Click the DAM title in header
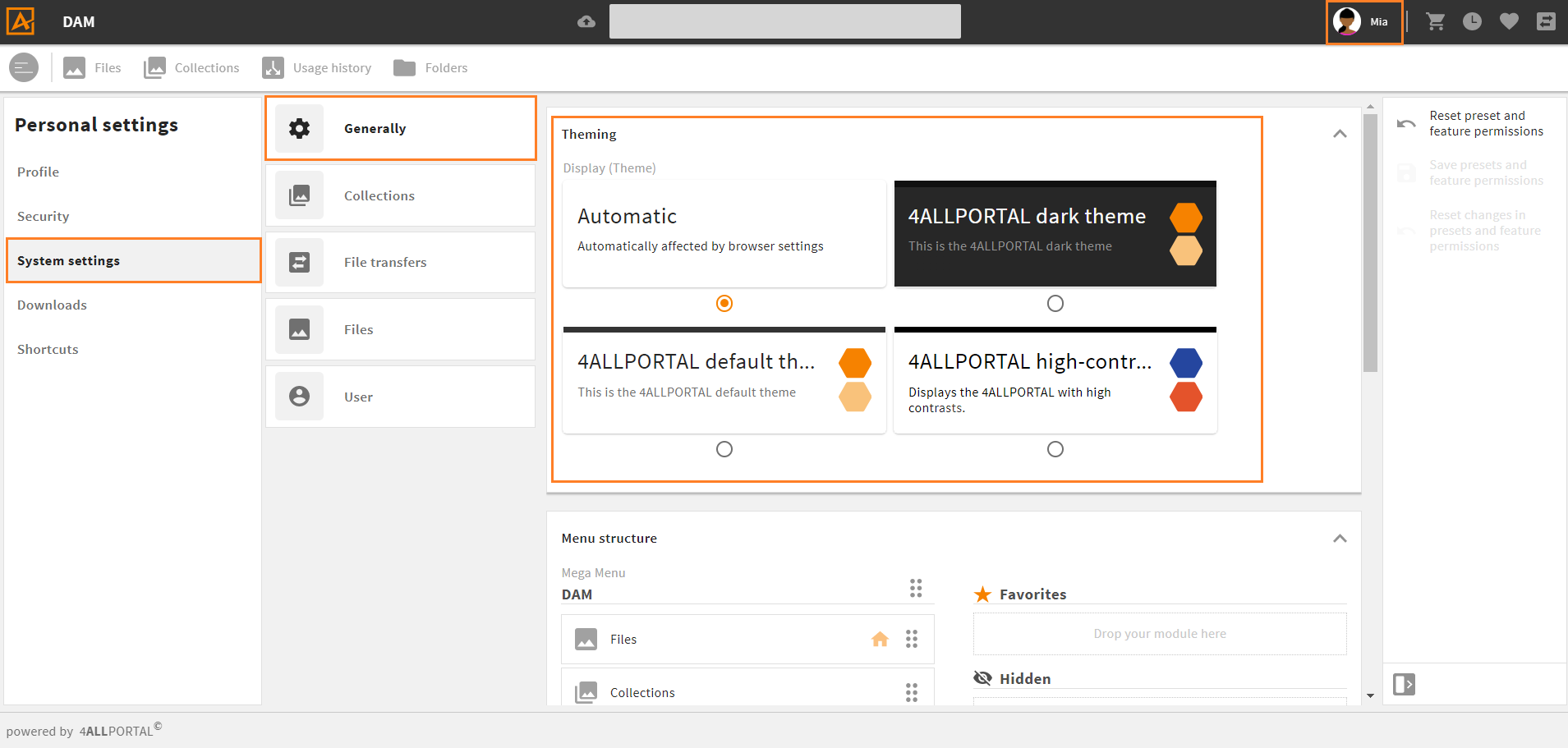The image size is (1568, 748). (79, 22)
